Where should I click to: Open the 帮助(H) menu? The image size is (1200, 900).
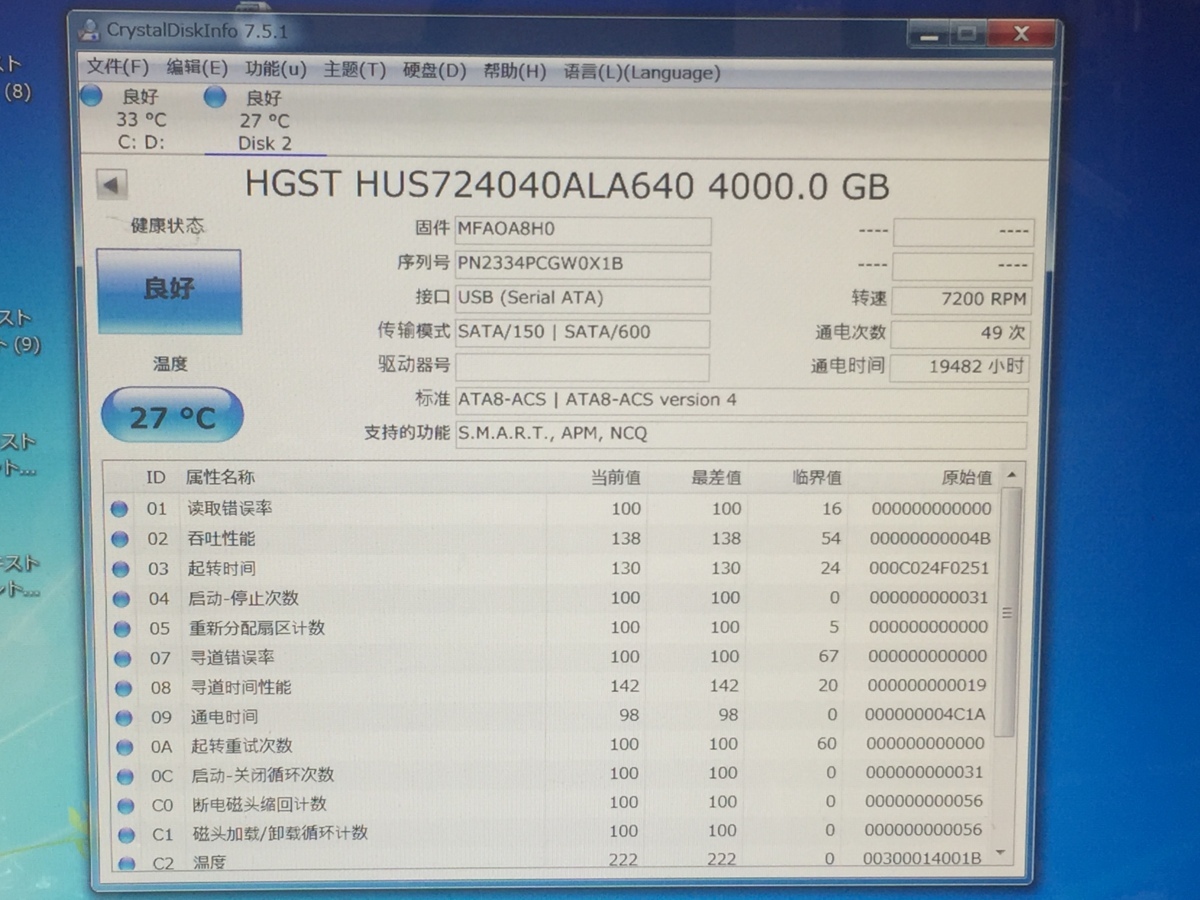[x=514, y=71]
